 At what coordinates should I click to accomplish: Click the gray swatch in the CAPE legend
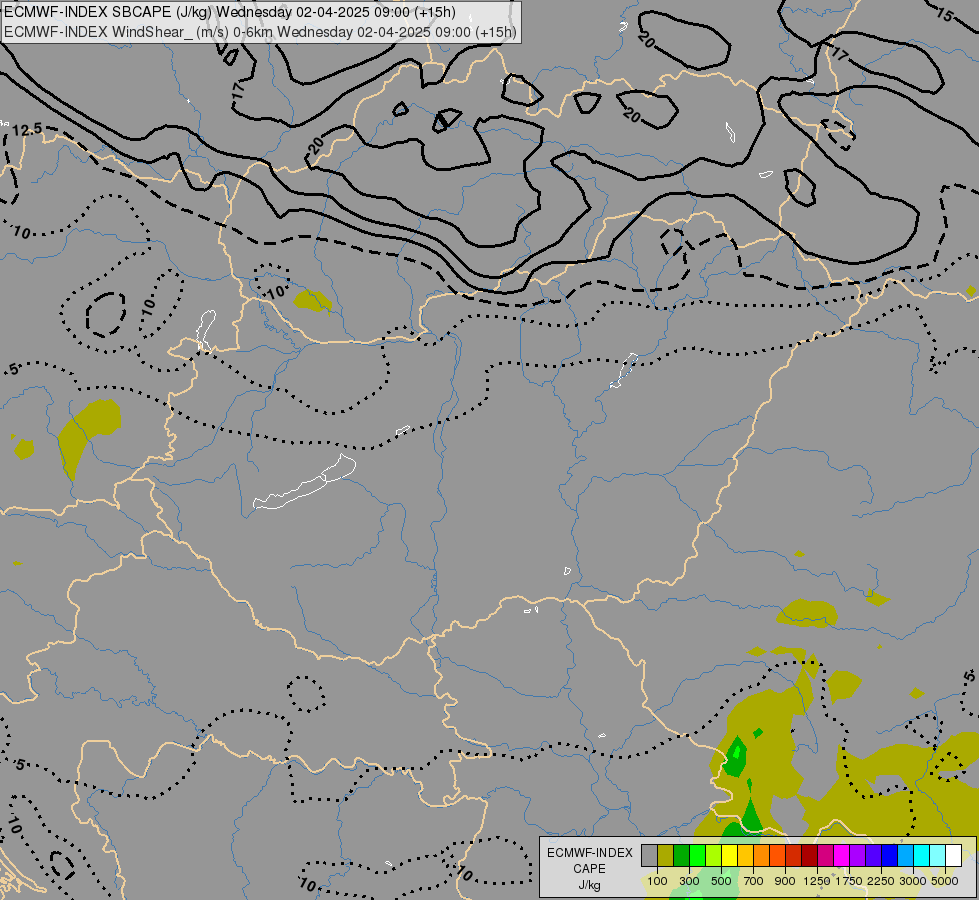[649, 856]
